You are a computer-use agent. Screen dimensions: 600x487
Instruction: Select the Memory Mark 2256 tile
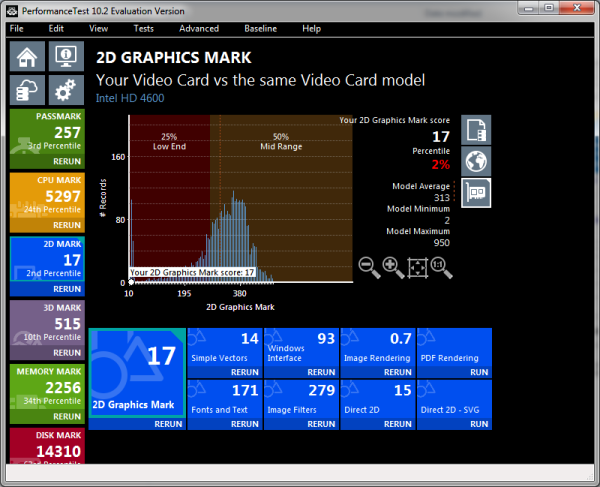click(47, 387)
